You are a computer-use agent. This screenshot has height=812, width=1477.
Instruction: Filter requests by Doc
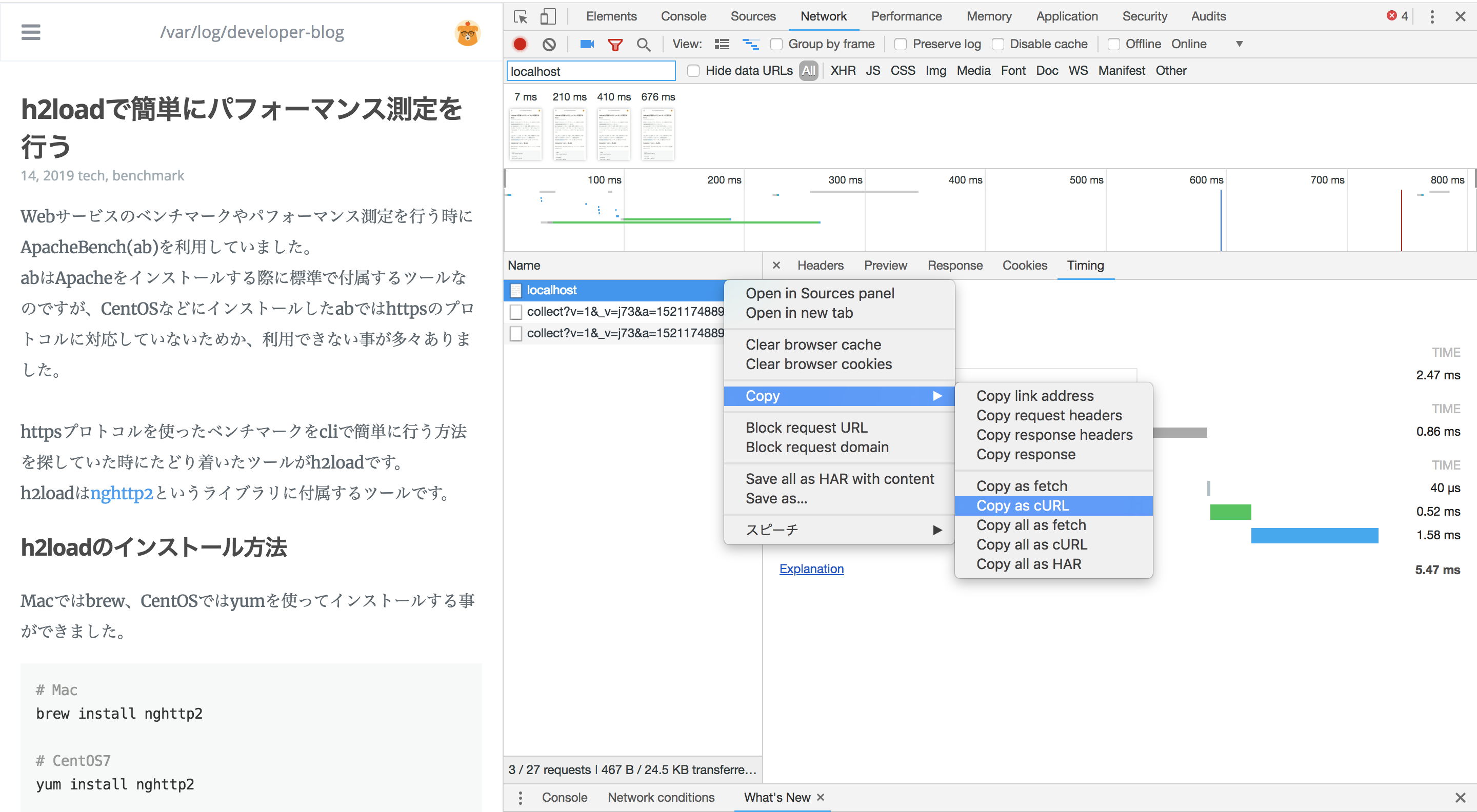1046,70
